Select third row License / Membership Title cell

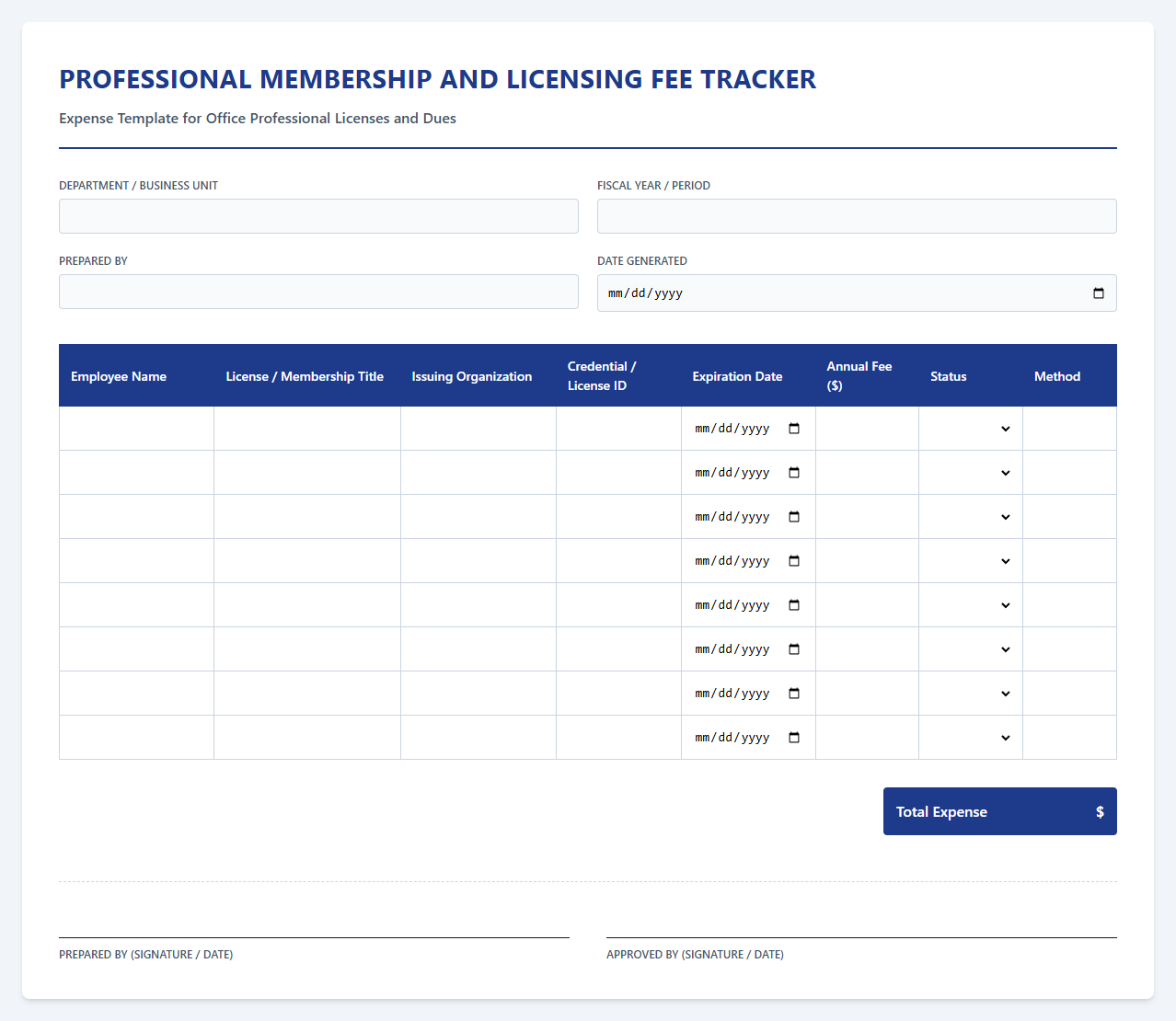[x=307, y=517]
